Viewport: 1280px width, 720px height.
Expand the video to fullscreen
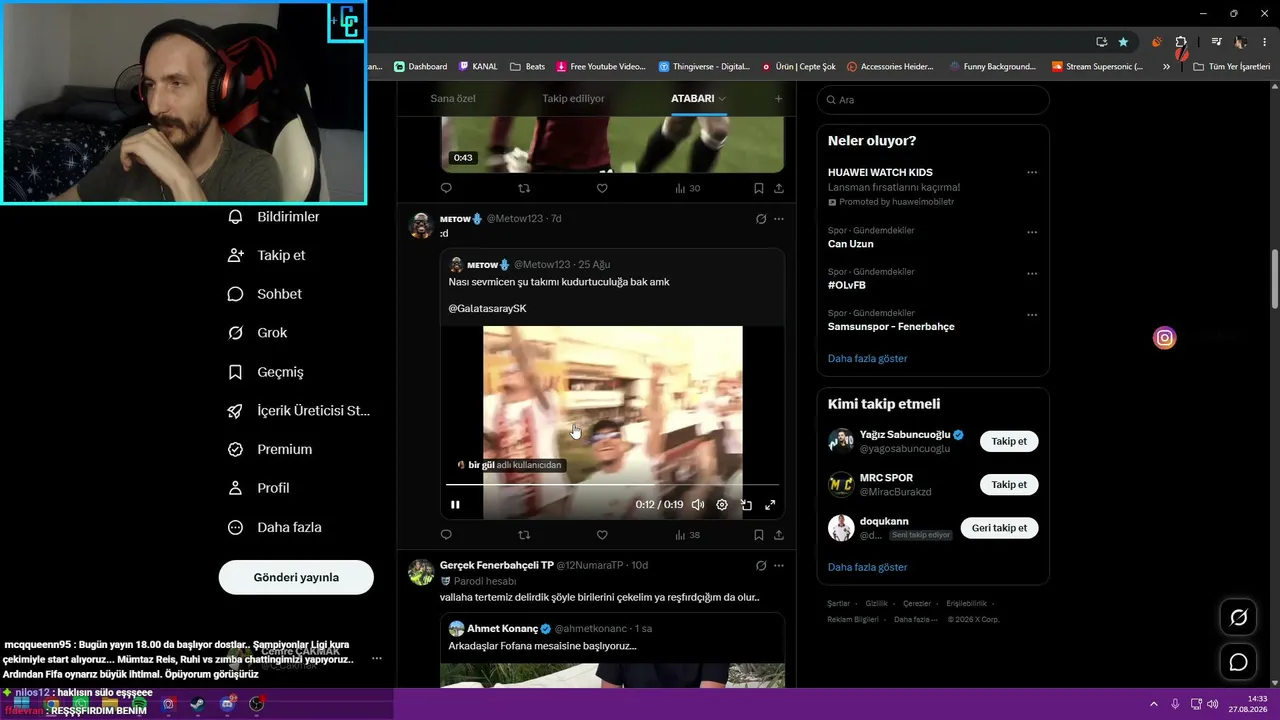click(x=770, y=505)
